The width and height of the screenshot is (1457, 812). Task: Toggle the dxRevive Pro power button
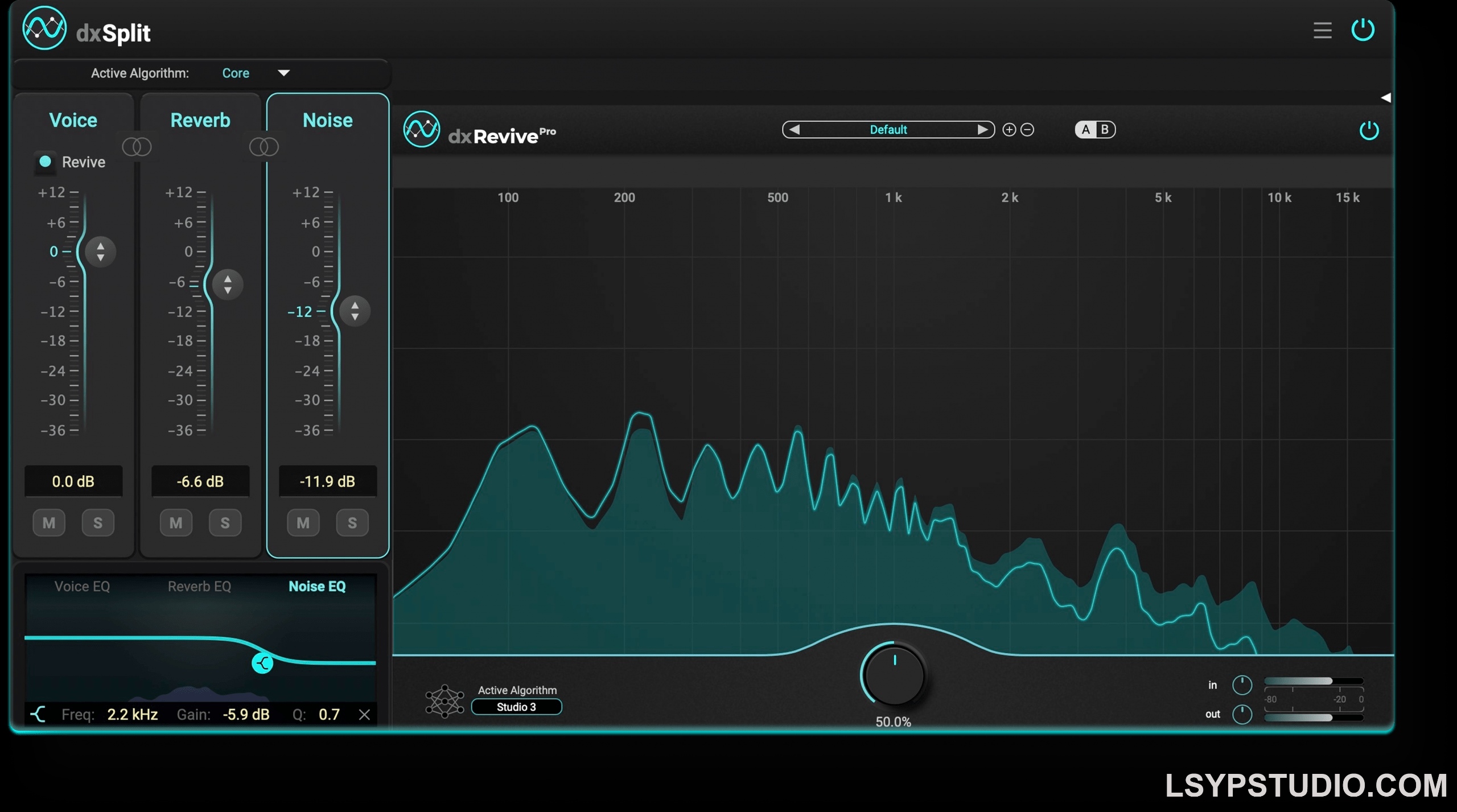pos(1369,131)
